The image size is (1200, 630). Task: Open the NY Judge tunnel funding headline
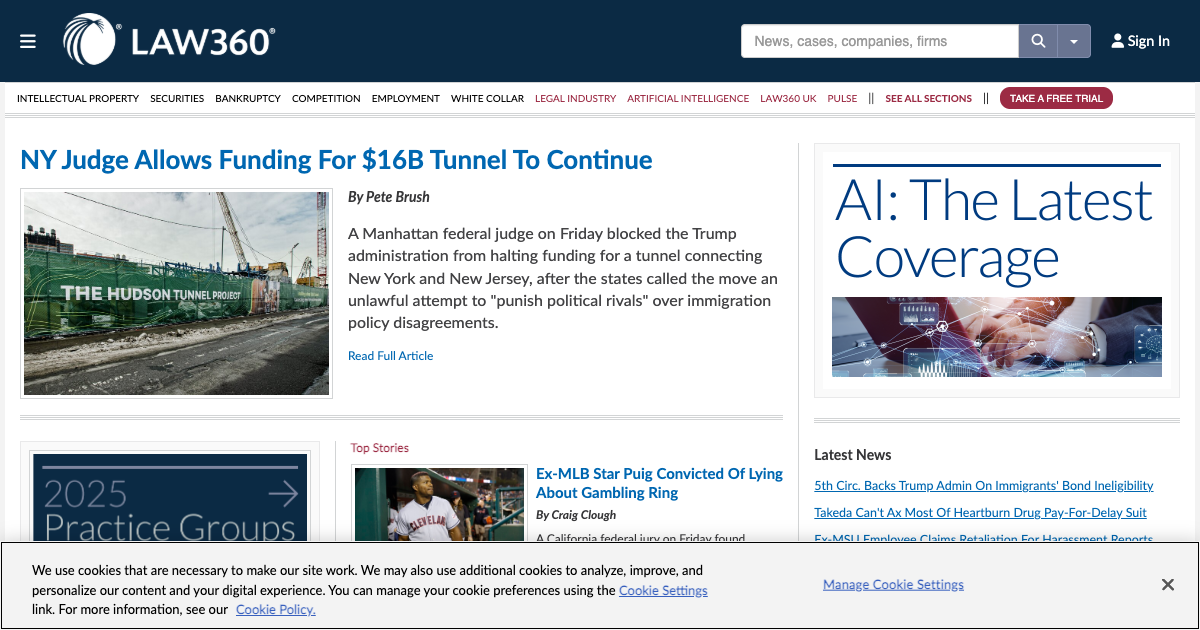336,159
